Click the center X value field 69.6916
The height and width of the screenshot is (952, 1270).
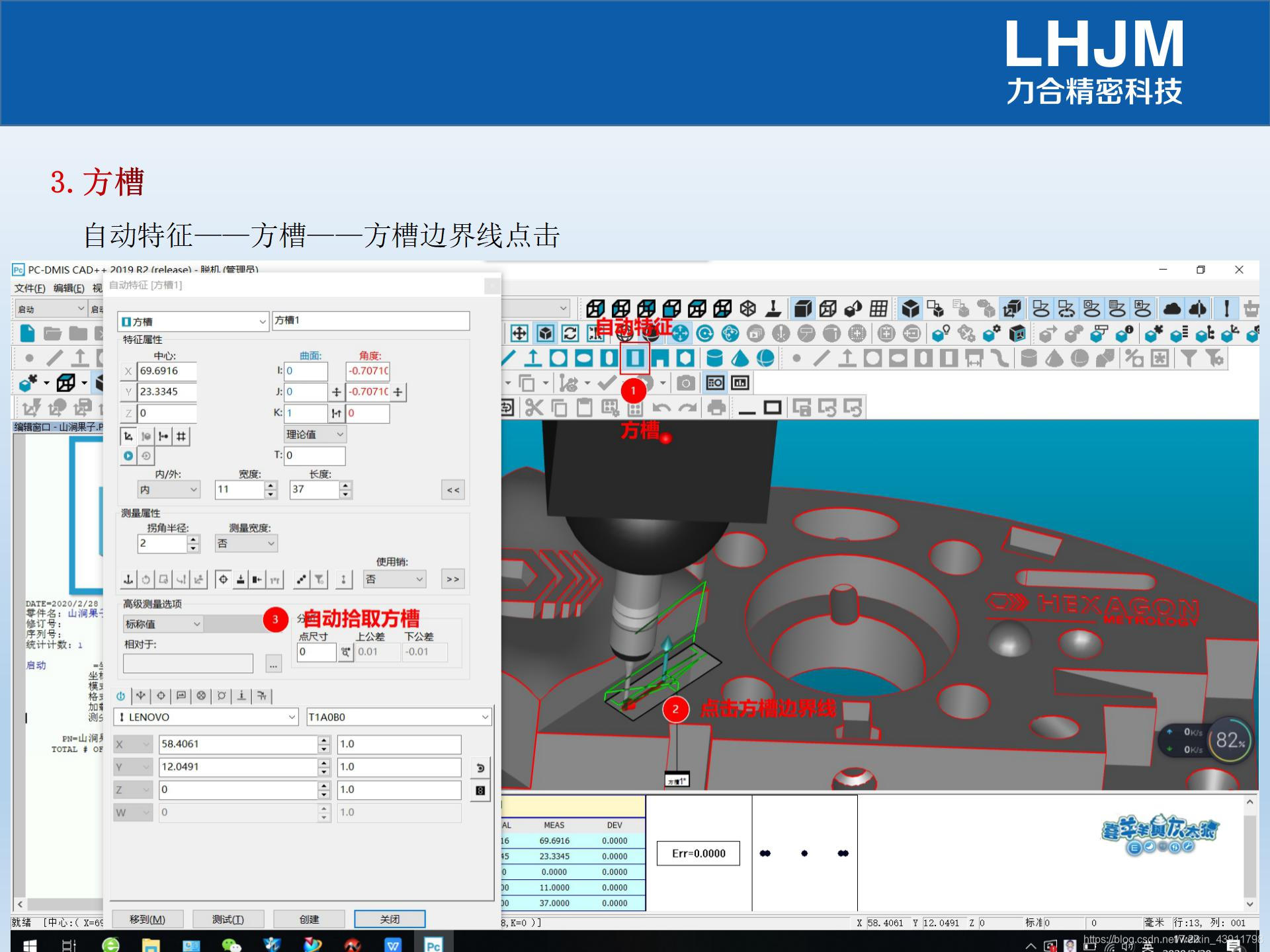(166, 371)
